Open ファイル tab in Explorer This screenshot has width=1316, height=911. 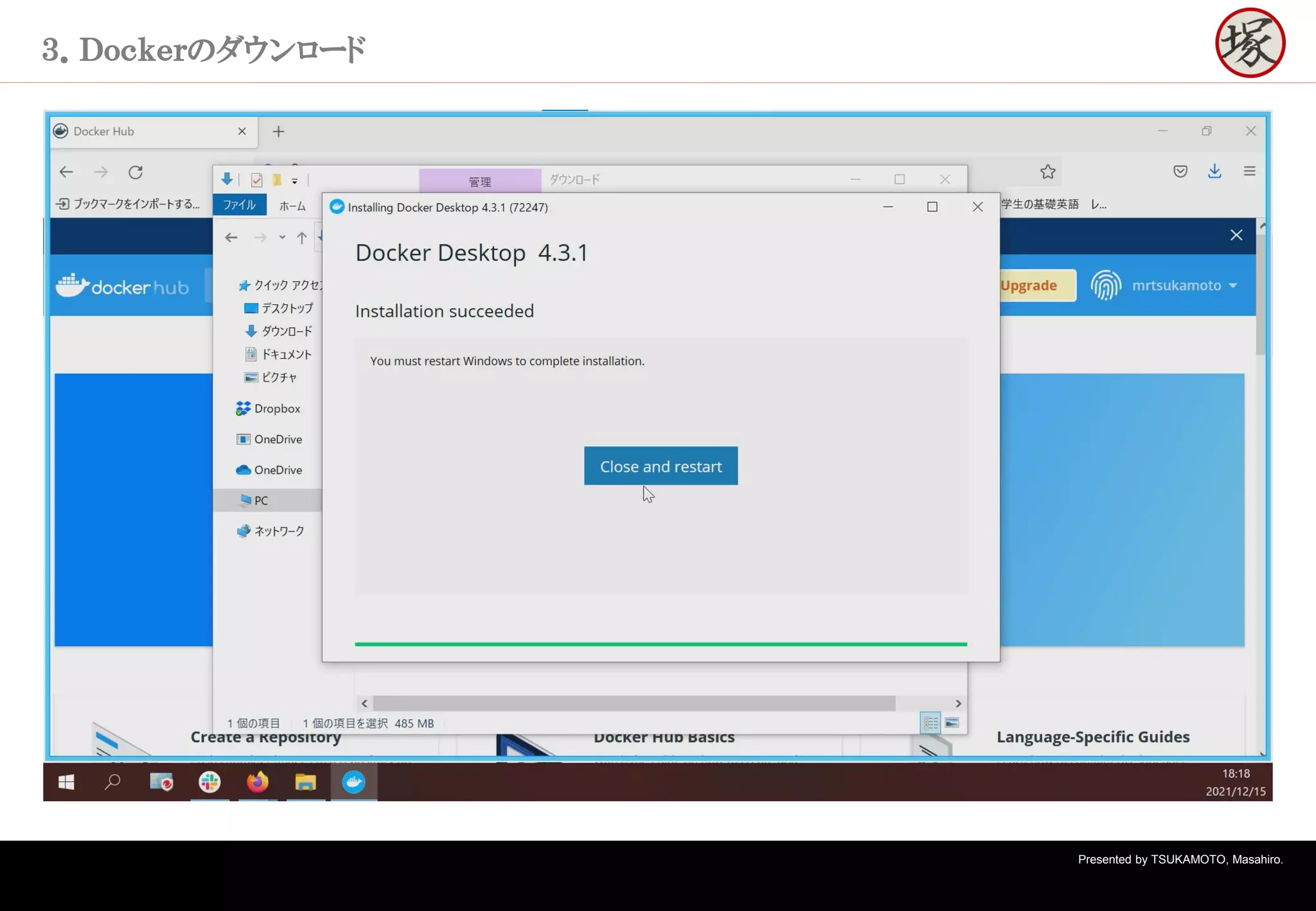(239, 205)
